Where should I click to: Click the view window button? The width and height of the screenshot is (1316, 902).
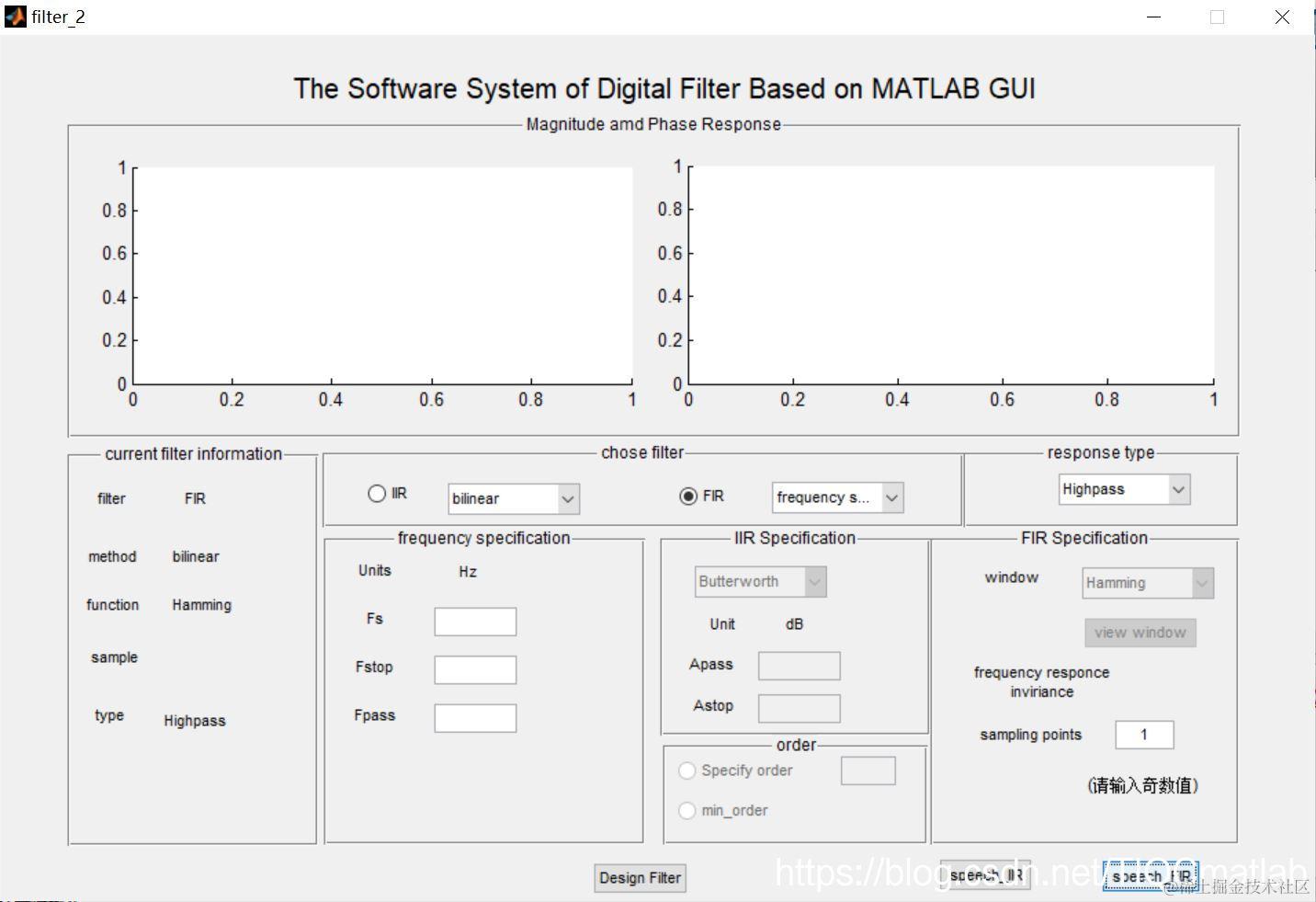point(1140,633)
